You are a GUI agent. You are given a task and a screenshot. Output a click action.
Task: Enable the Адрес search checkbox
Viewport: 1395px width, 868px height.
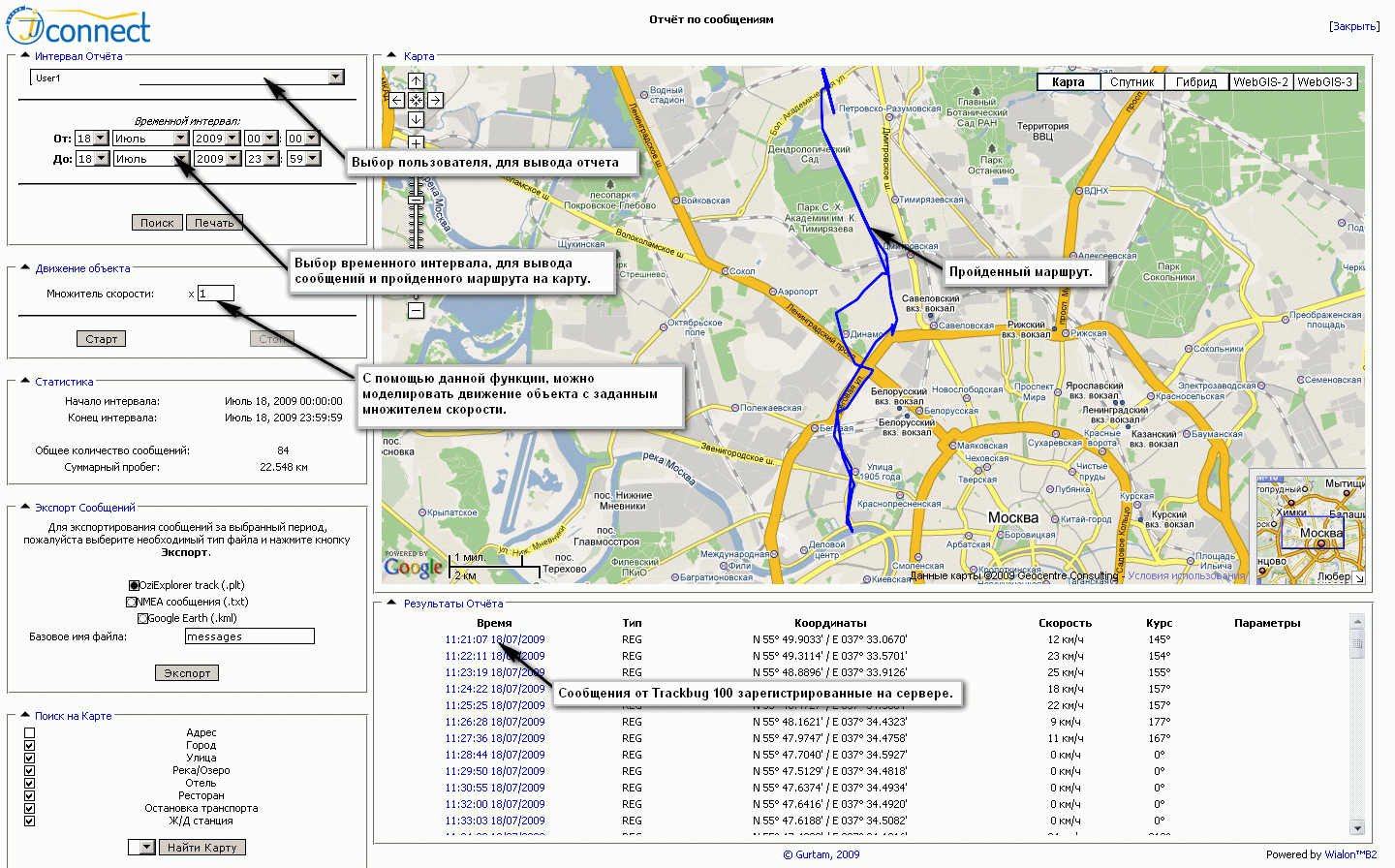click(29, 733)
